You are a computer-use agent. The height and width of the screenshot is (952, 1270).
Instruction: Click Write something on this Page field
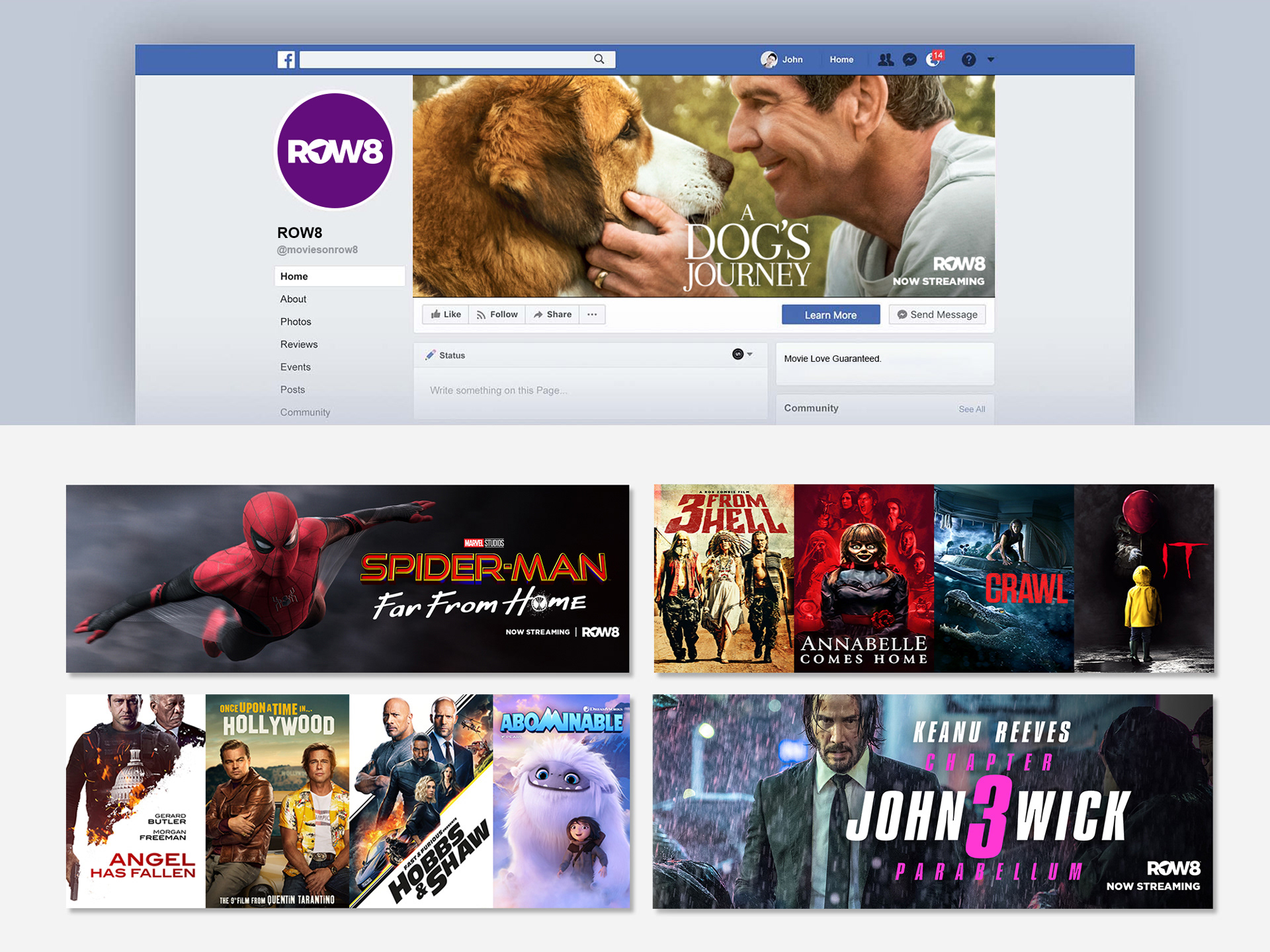pos(590,391)
